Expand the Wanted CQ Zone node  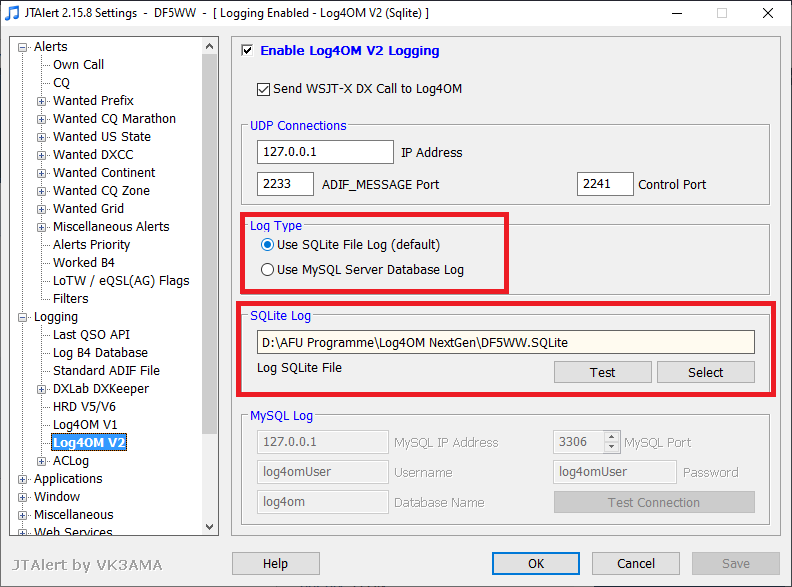pos(41,191)
